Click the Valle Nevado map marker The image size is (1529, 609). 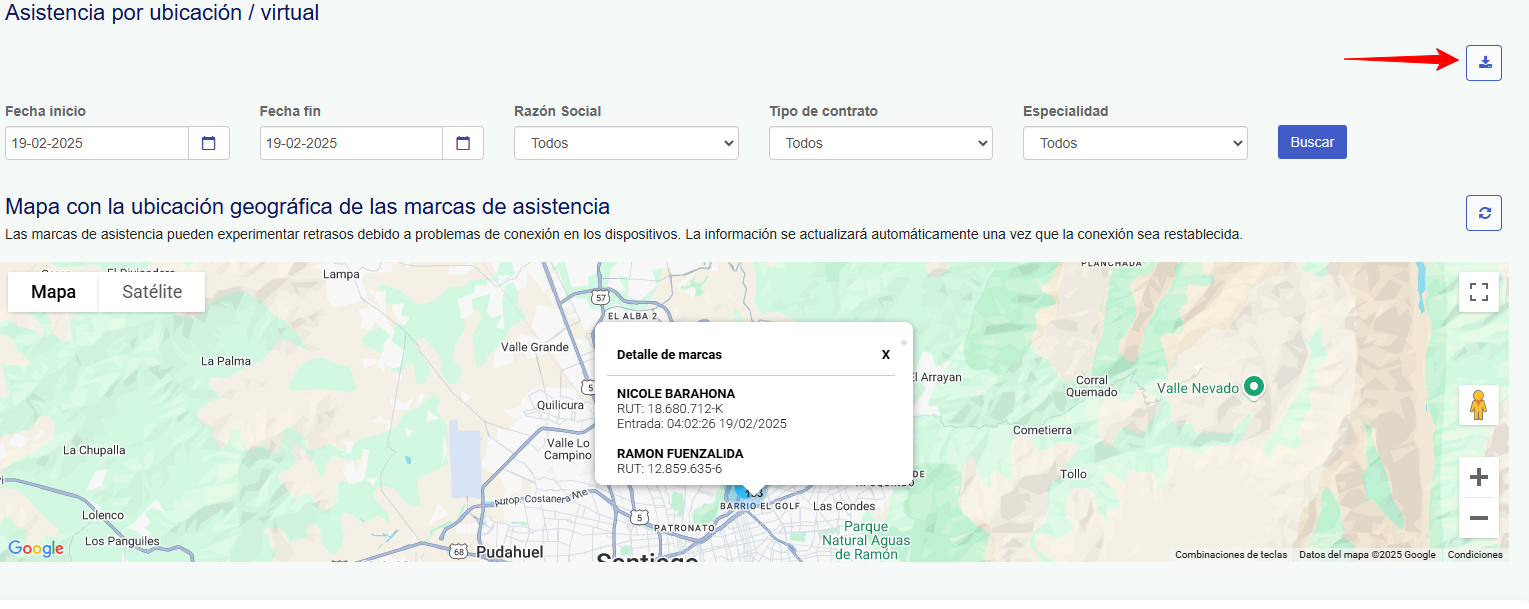1253,387
